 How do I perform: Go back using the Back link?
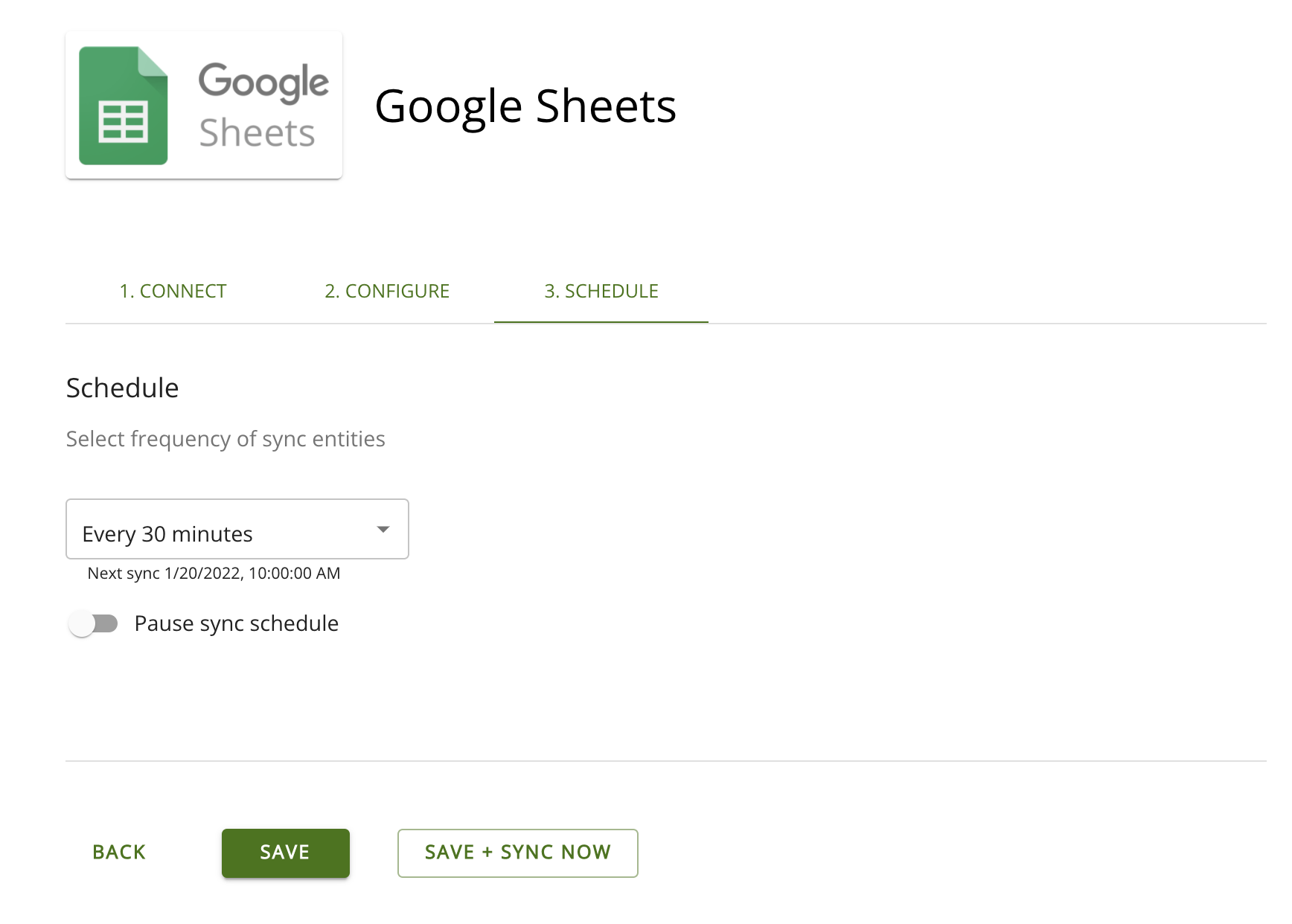(118, 853)
